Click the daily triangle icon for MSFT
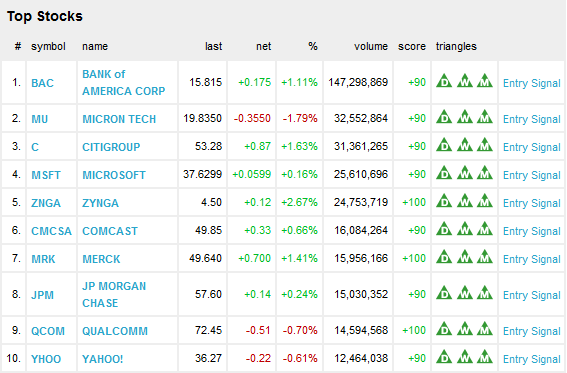This screenshot has height=373, width=567. 444,173
